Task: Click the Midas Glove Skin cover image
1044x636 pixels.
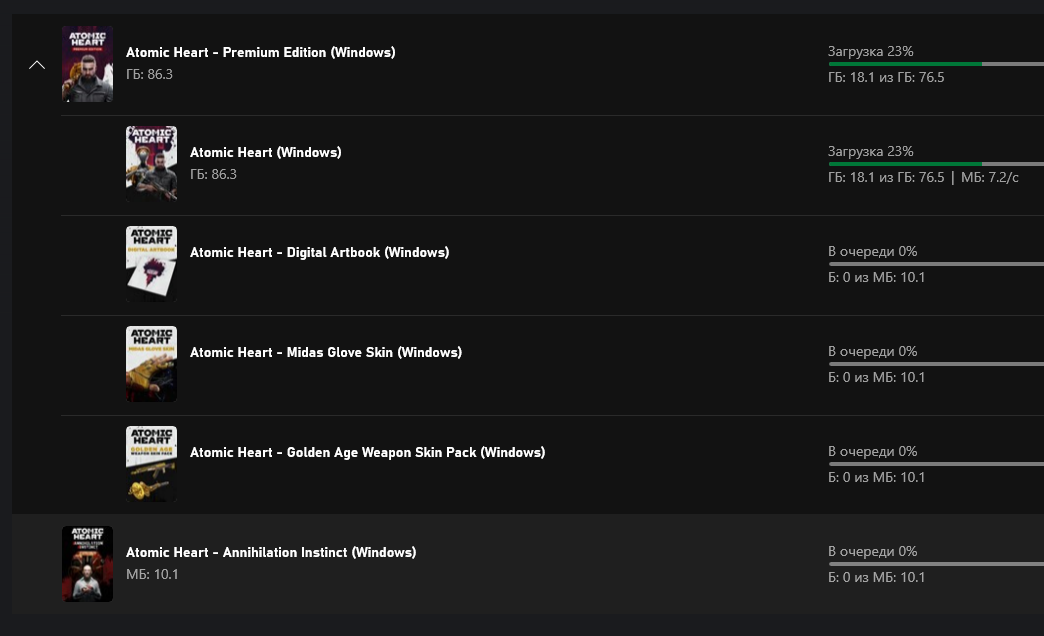Action: coord(151,364)
